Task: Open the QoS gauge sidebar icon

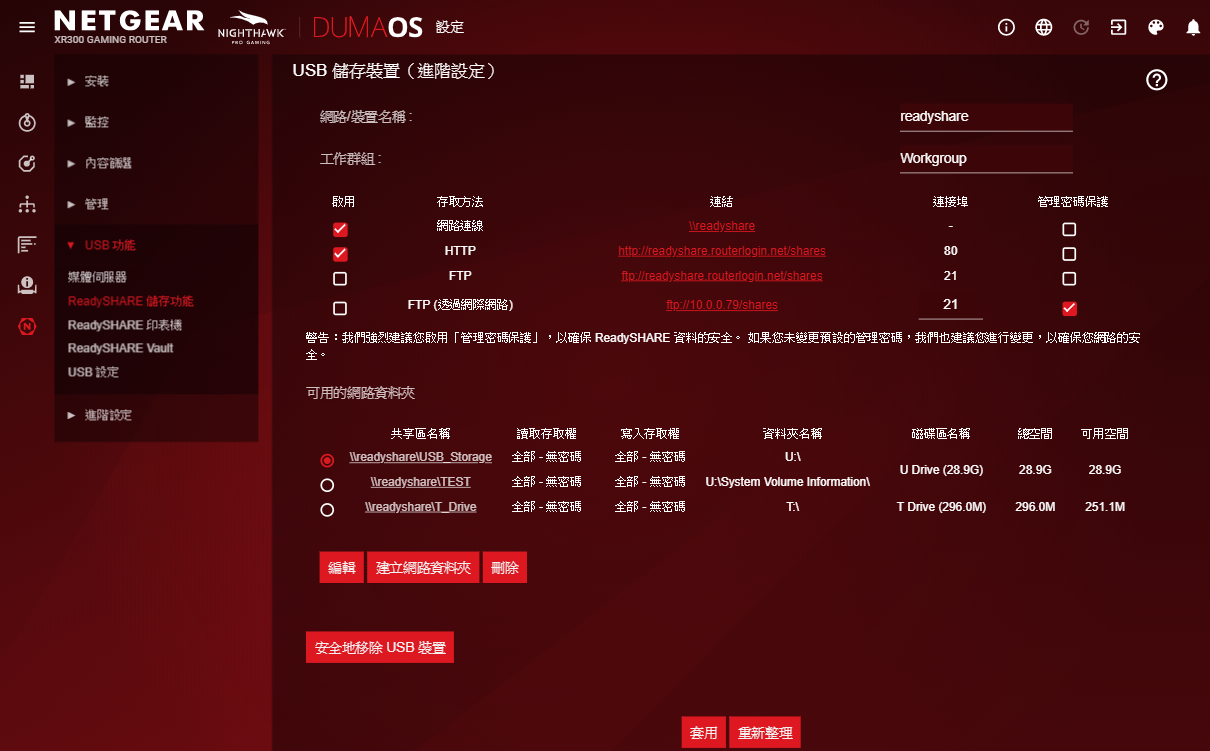Action: (27, 163)
